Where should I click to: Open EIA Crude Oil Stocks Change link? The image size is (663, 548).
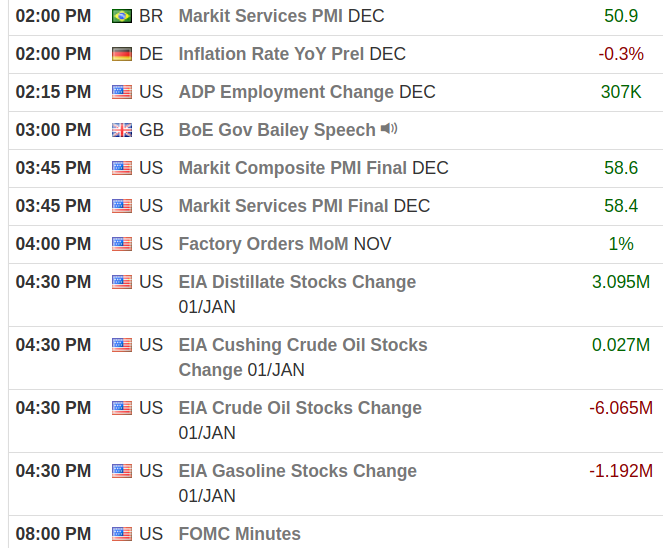(x=300, y=408)
